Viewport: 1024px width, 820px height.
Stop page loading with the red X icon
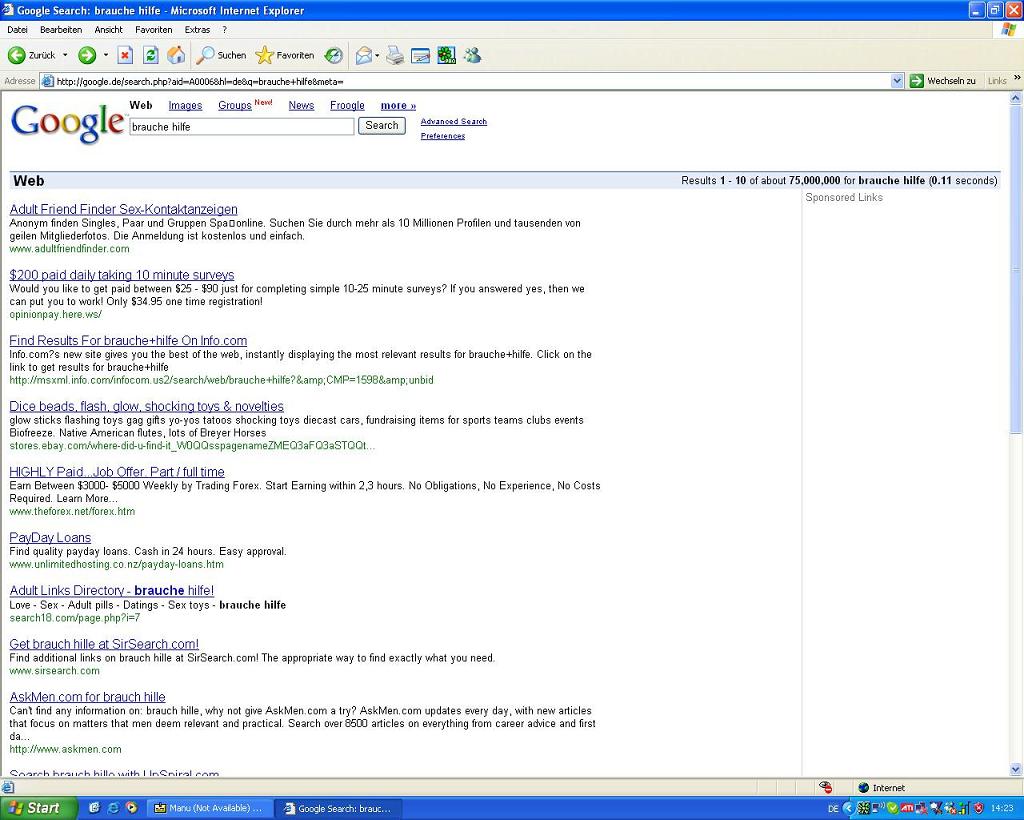pos(125,55)
